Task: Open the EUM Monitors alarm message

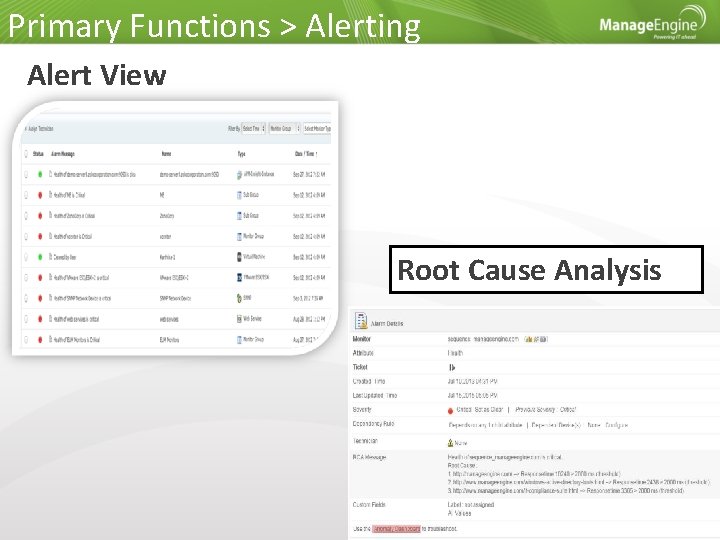Action: pyautogui.click(x=77, y=340)
